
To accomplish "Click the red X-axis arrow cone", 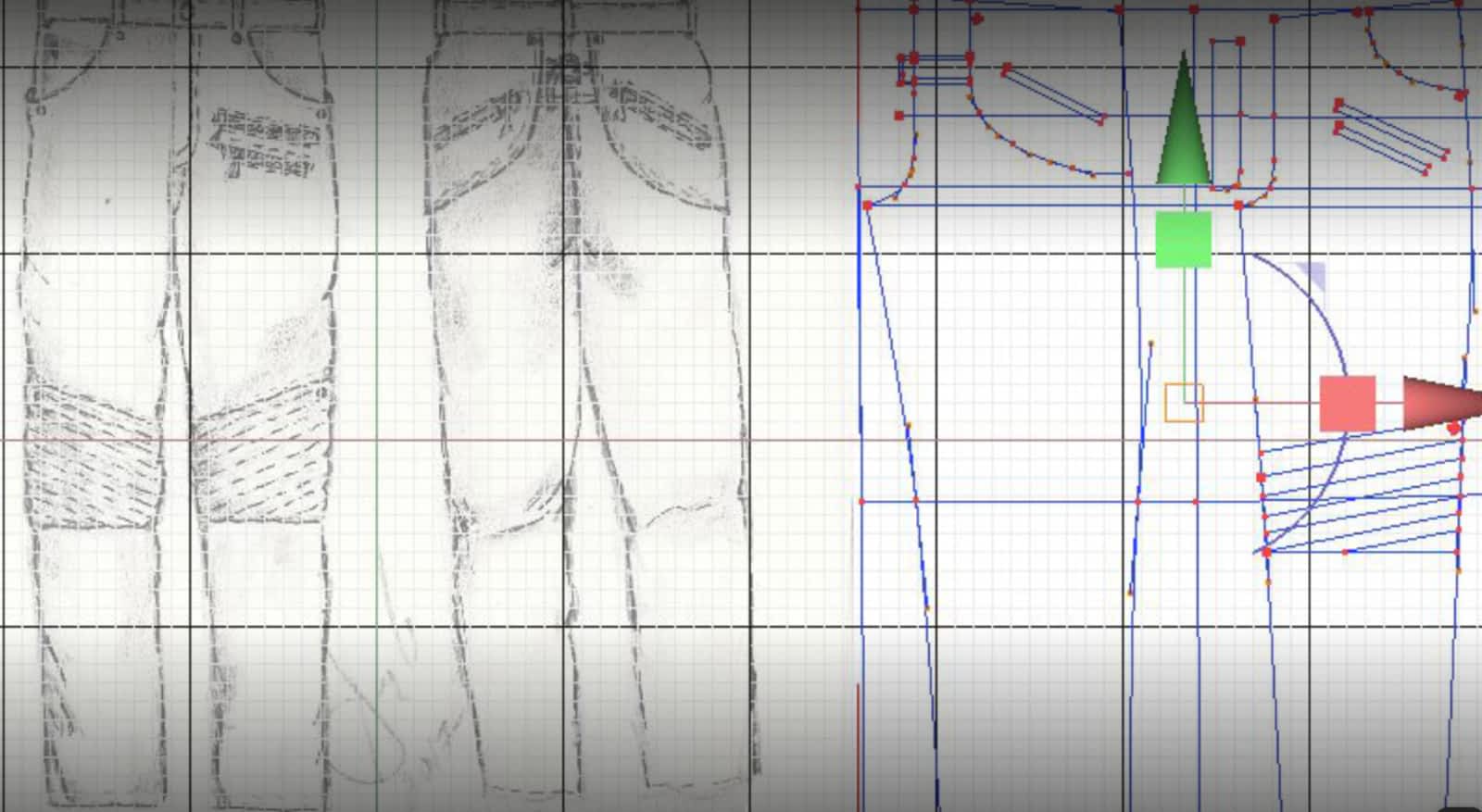I will point(1438,403).
